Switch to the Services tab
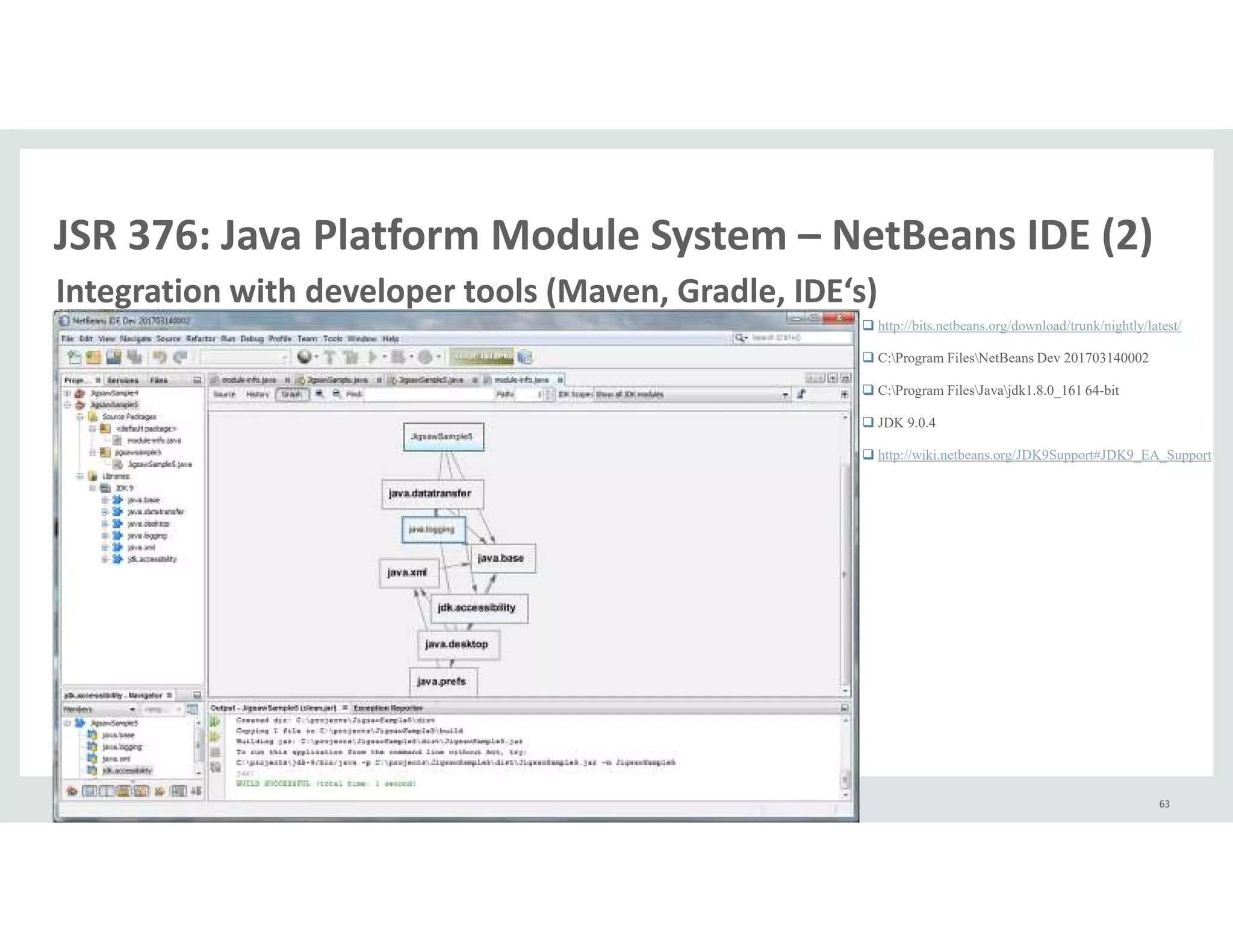The width and height of the screenshot is (1233, 952). click(x=123, y=380)
